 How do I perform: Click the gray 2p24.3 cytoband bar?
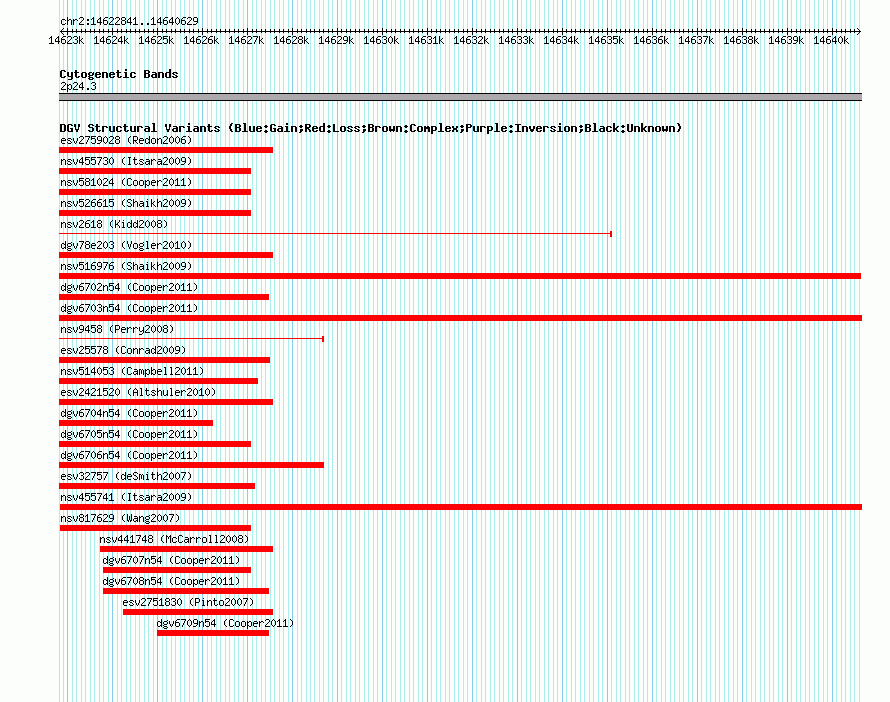coord(460,97)
